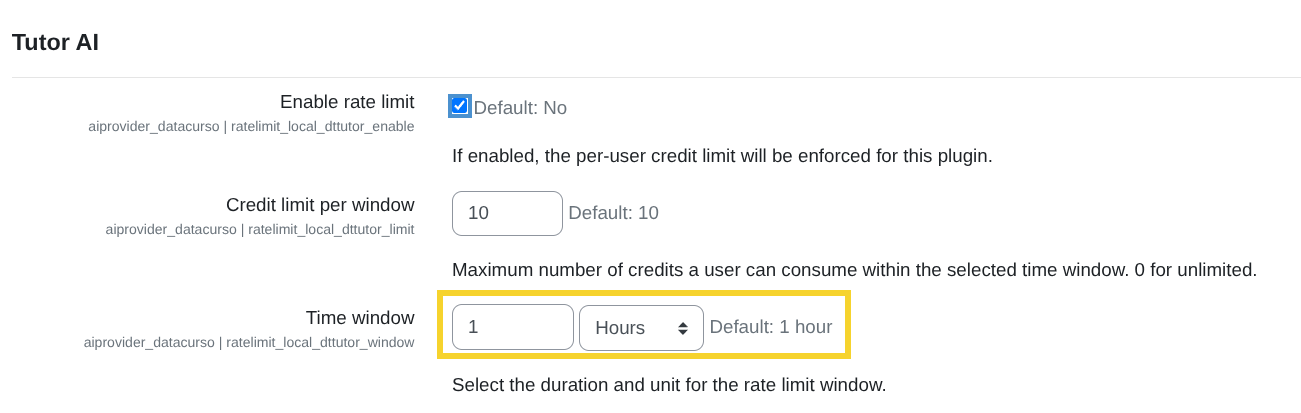Click the "Select the duration and unit" description
The image size is (1301, 413).
(x=669, y=385)
